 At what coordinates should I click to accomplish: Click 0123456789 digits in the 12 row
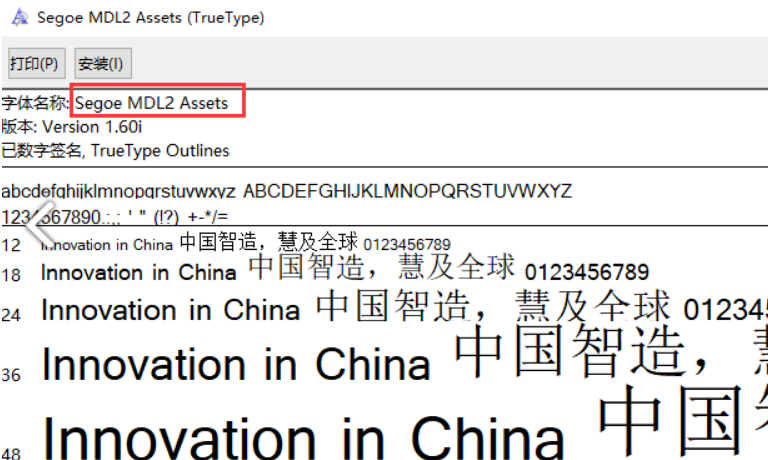coord(407,244)
